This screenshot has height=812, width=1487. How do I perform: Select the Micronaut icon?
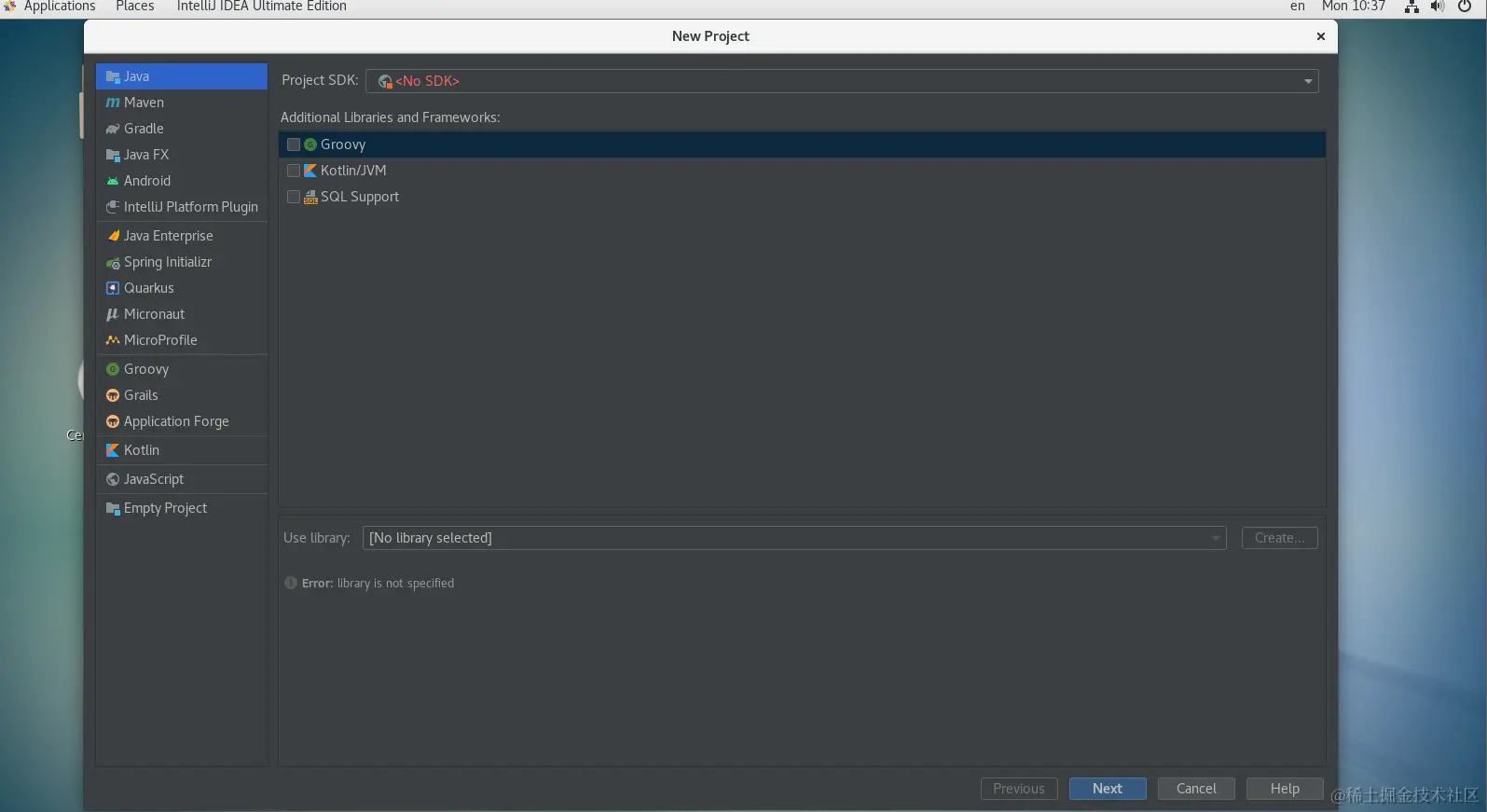(x=113, y=314)
